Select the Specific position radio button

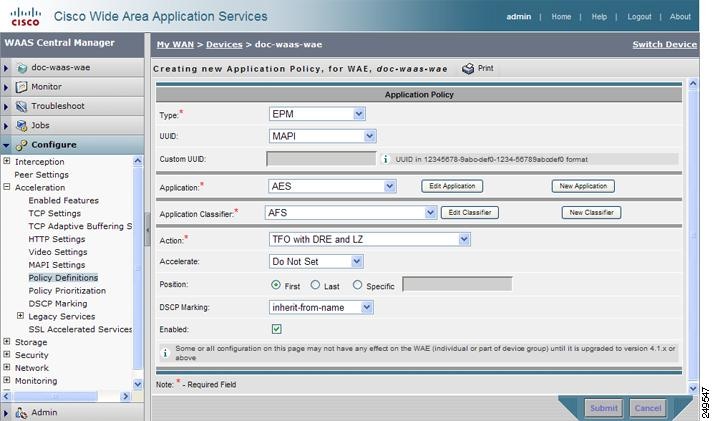357,285
